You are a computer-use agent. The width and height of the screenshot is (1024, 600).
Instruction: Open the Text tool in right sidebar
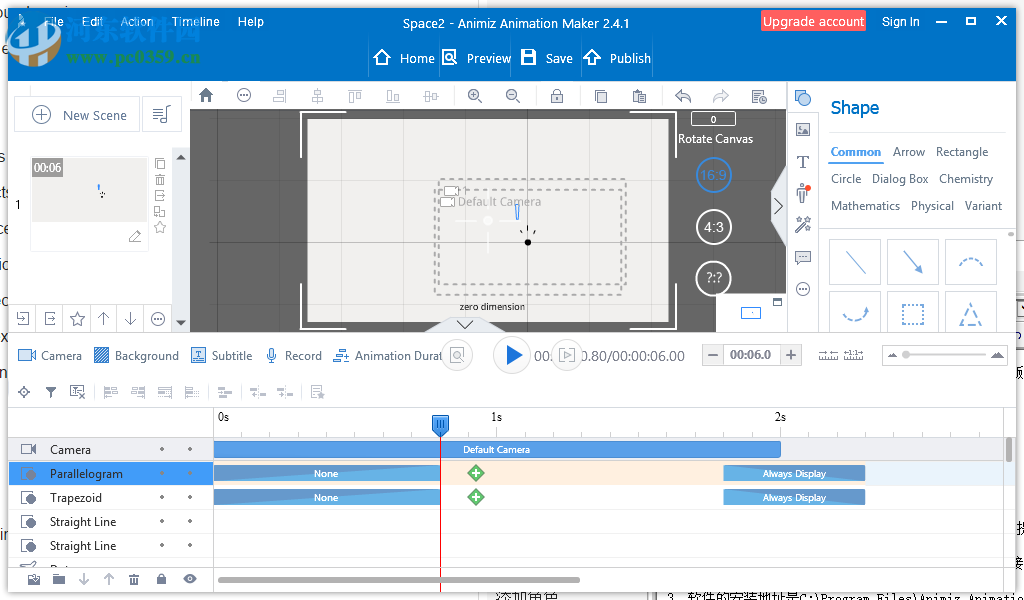pyautogui.click(x=802, y=161)
